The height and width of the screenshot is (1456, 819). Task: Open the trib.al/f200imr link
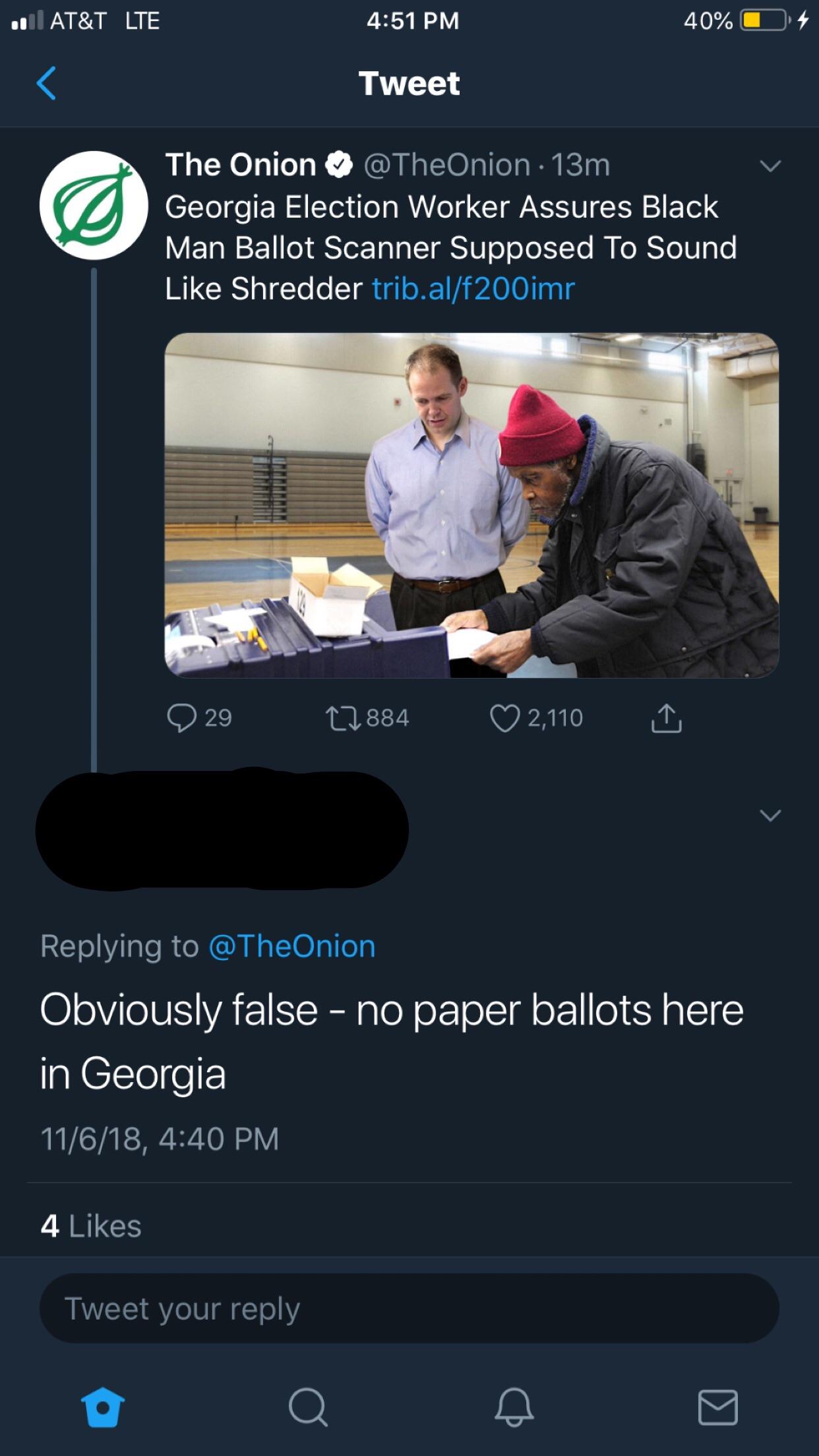(473, 289)
